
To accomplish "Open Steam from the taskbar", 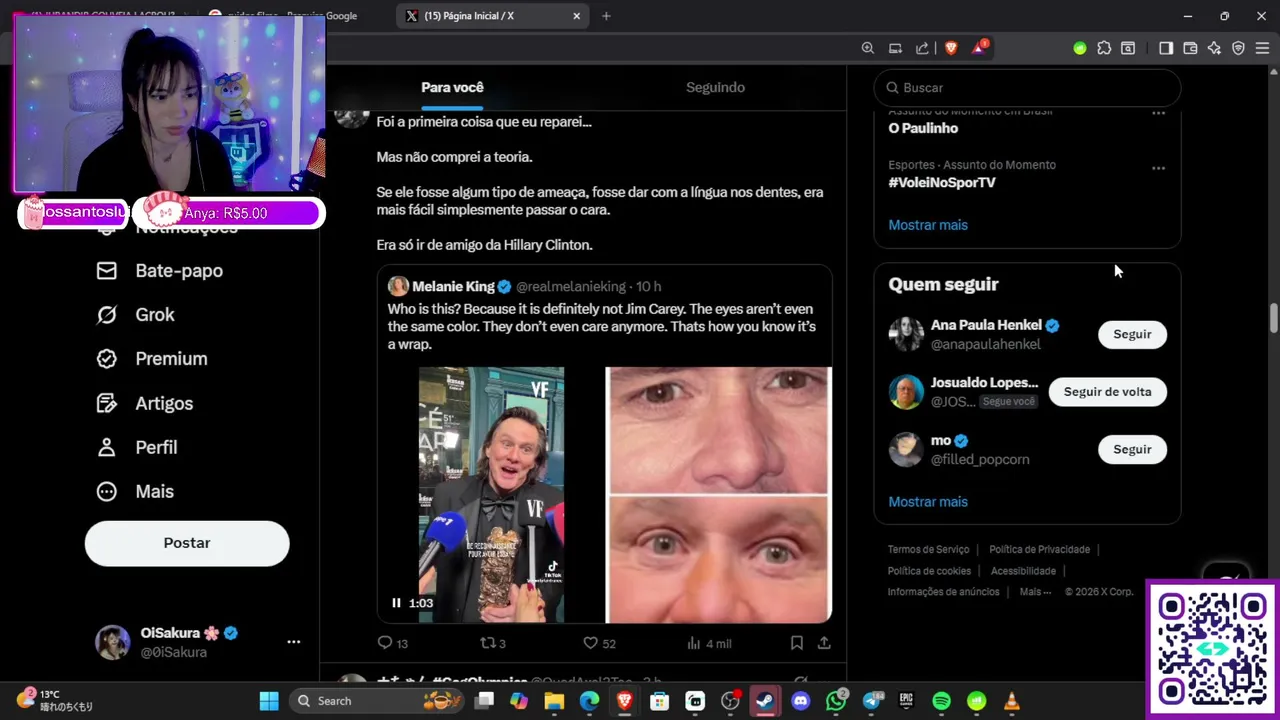I will [765, 701].
